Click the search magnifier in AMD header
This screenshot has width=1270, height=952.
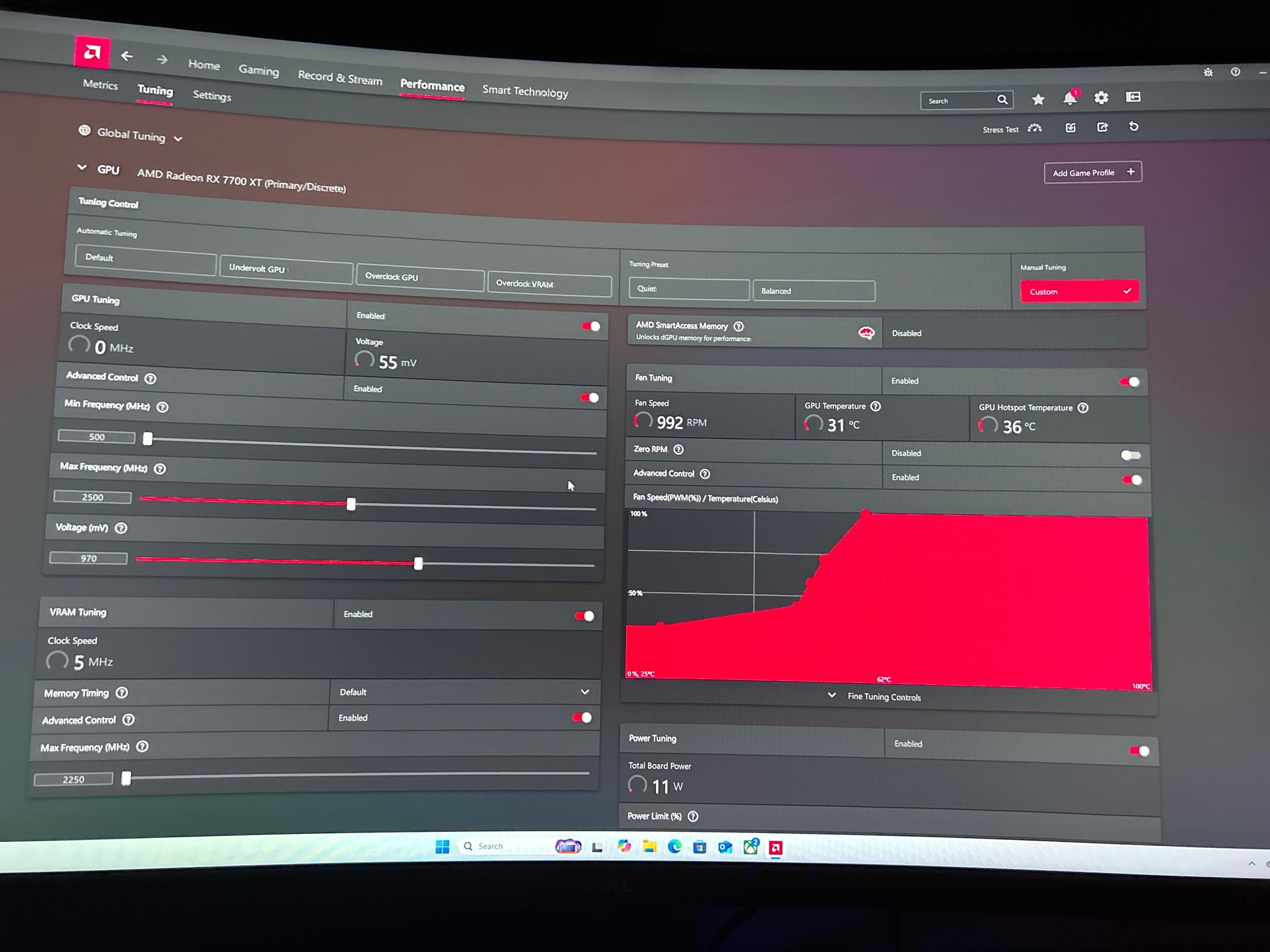1002,100
